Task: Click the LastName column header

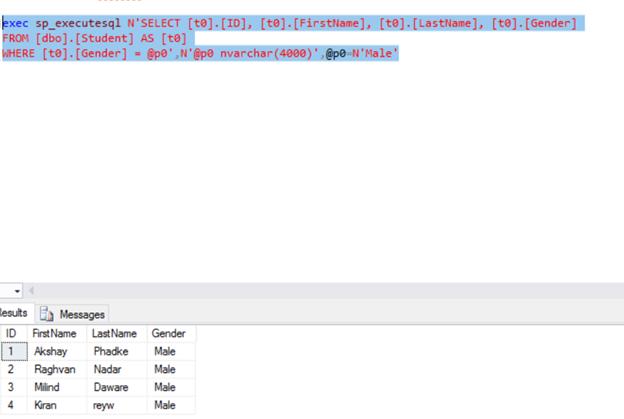Action: (x=117, y=333)
